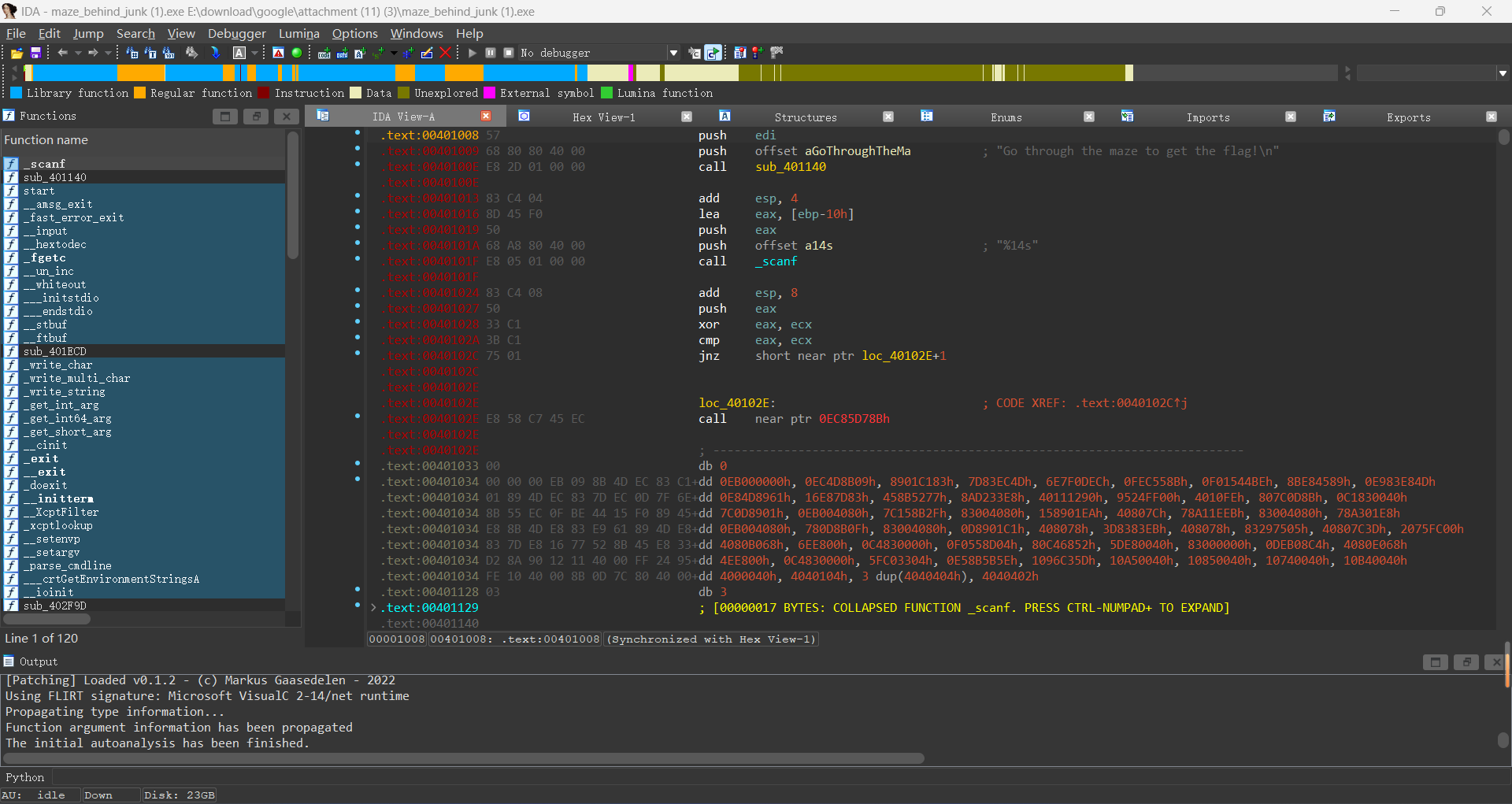Maximize the Functions panel with its window button
Viewport: 1512px width, 804px height.
point(225,117)
